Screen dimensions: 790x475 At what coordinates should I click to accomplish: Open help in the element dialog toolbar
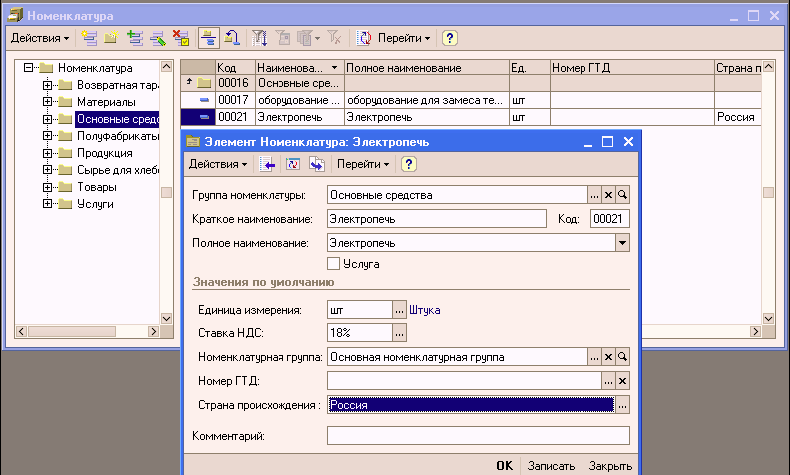point(408,164)
